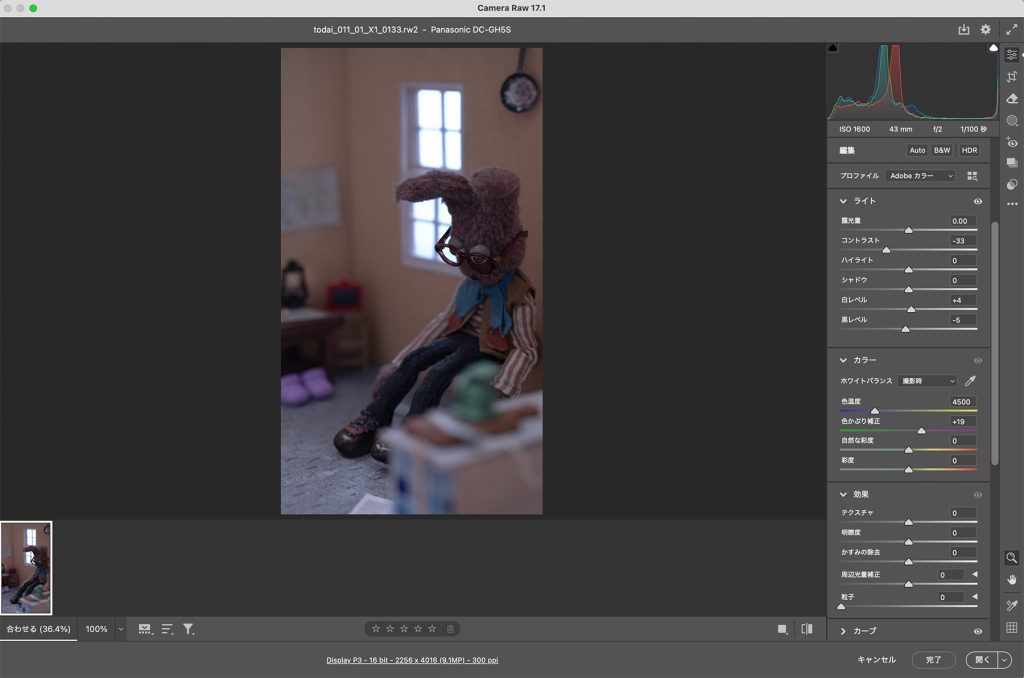
Task: Toggle the grid overlay icon
Action: point(1012,628)
